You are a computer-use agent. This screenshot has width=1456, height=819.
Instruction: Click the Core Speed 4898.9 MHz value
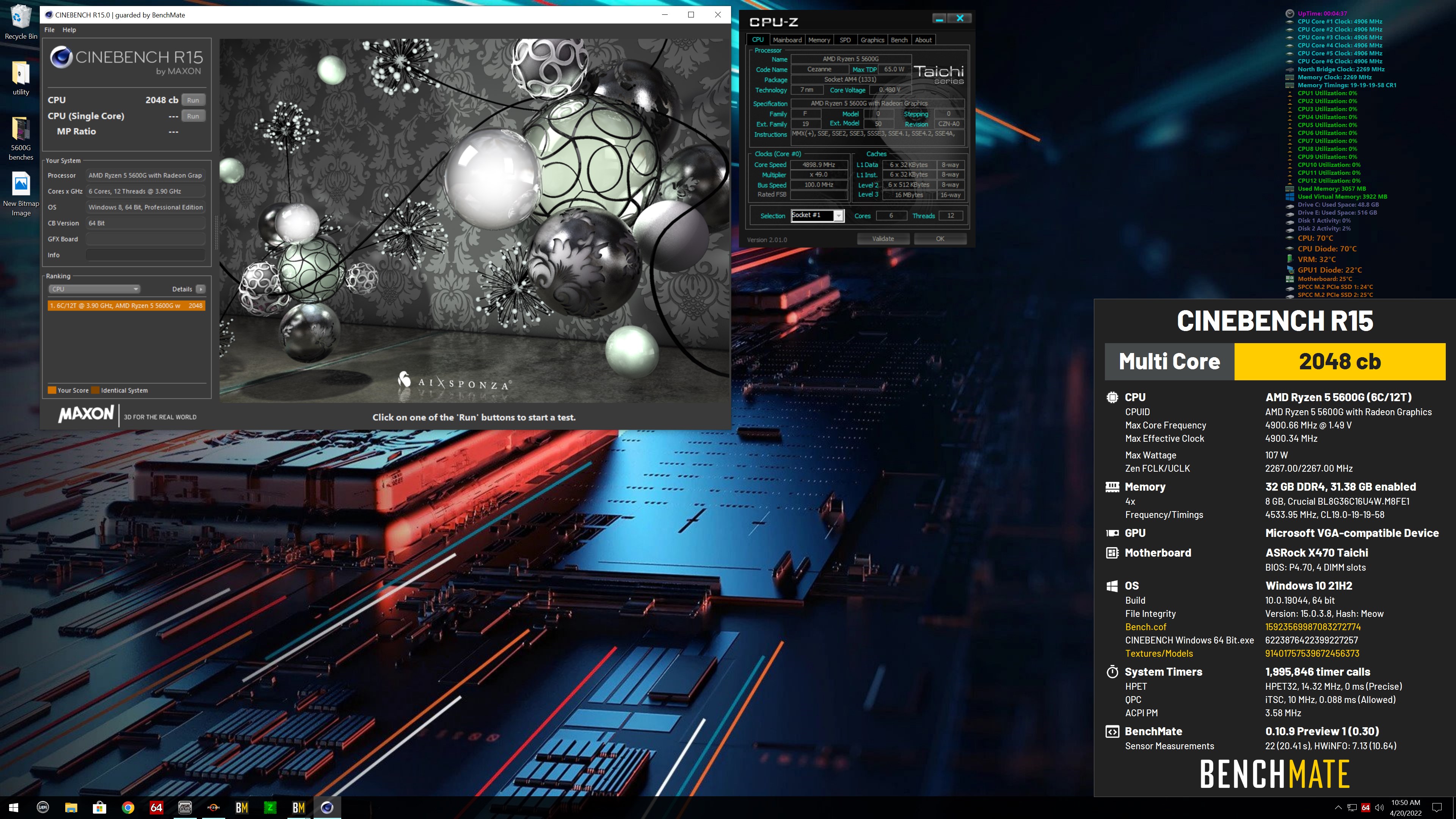(x=819, y=165)
